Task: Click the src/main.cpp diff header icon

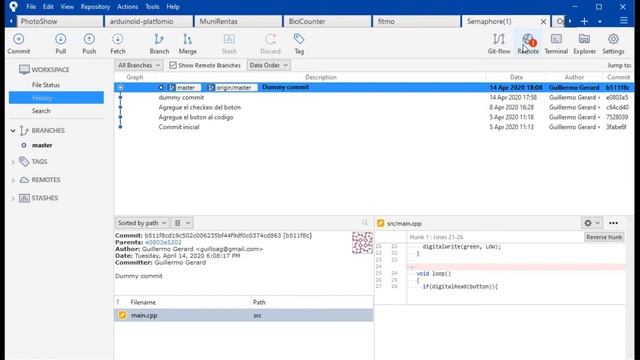Action: (x=380, y=223)
